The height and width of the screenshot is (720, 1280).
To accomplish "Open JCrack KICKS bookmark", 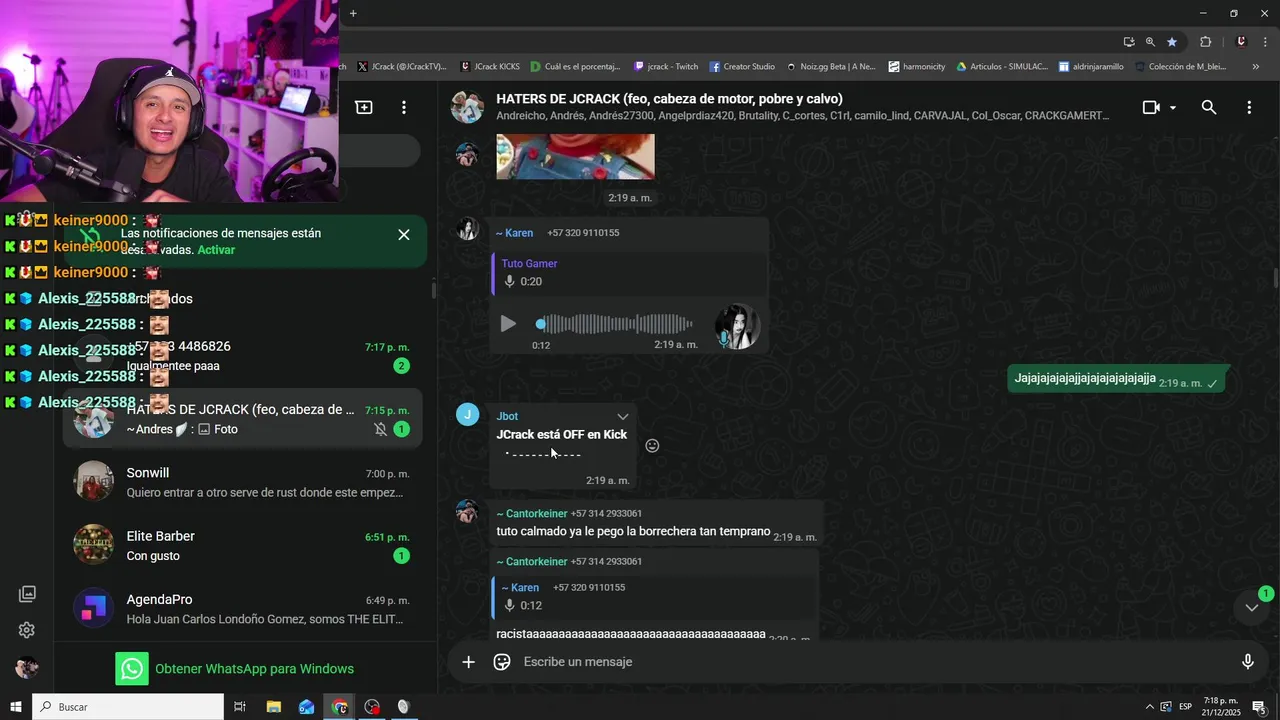I will (490, 67).
